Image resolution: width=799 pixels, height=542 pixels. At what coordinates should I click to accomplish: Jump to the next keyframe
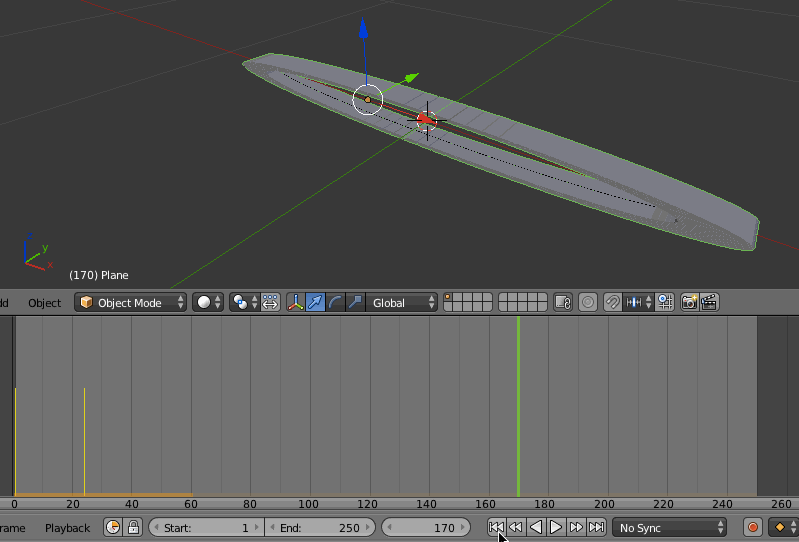point(576,527)
